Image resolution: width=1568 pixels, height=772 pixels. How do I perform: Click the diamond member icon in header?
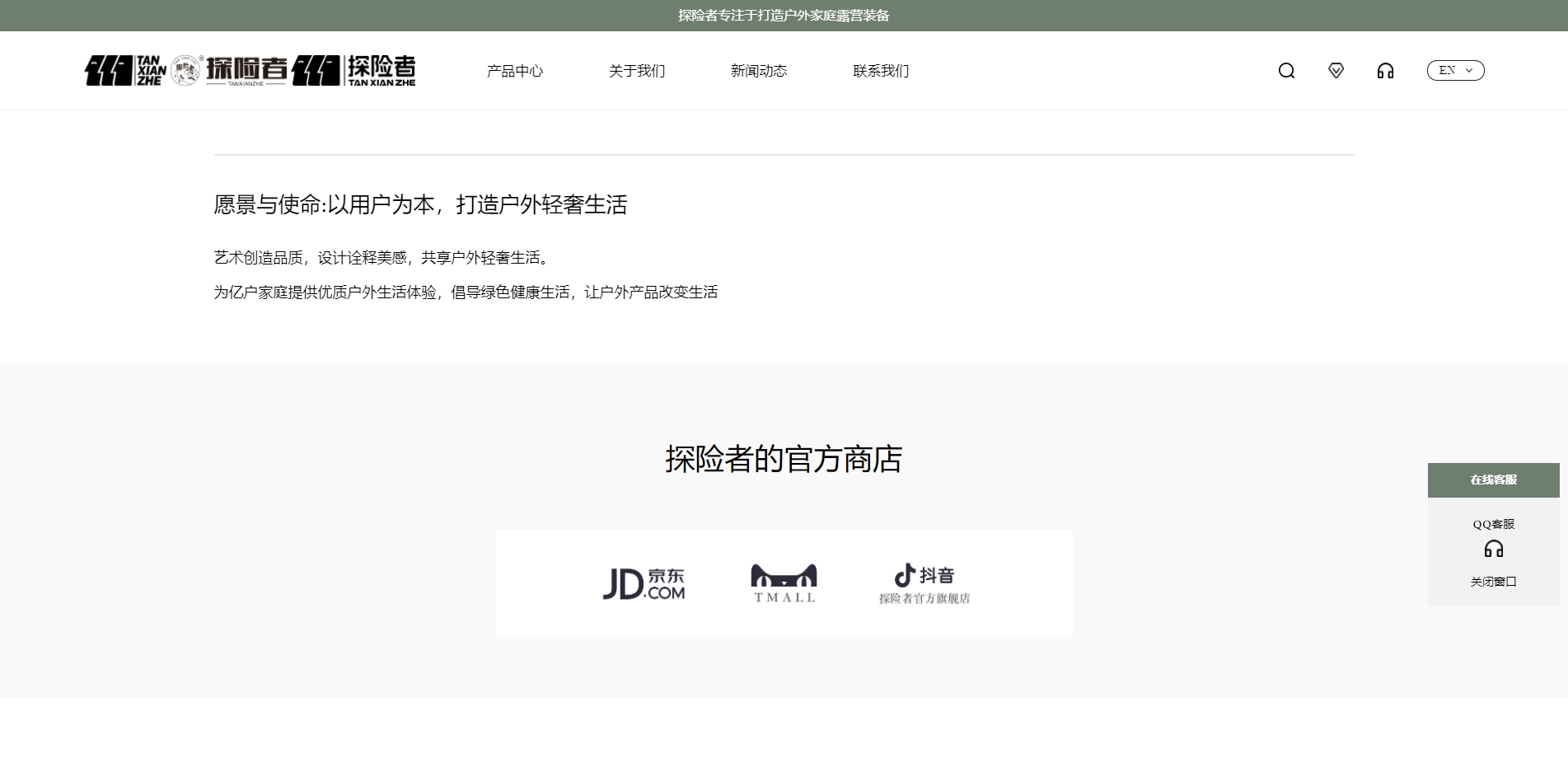click(1336, 71)
